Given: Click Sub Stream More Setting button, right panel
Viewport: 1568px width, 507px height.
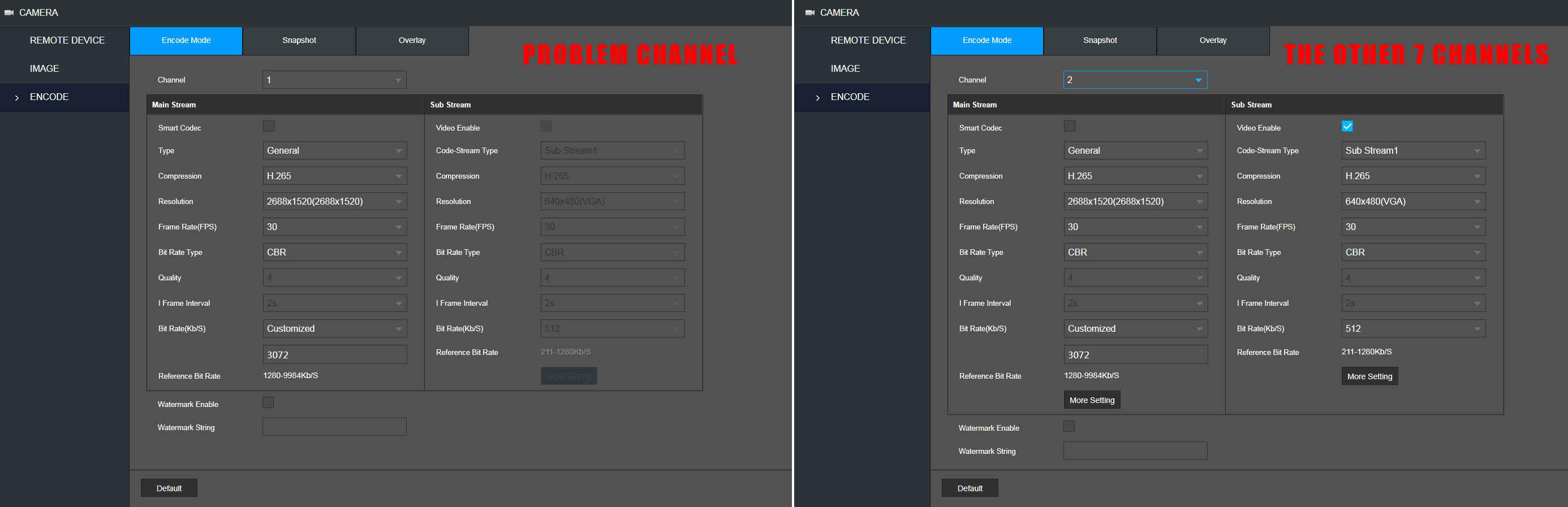Looking at the screenshot, I should [1370, 376].
